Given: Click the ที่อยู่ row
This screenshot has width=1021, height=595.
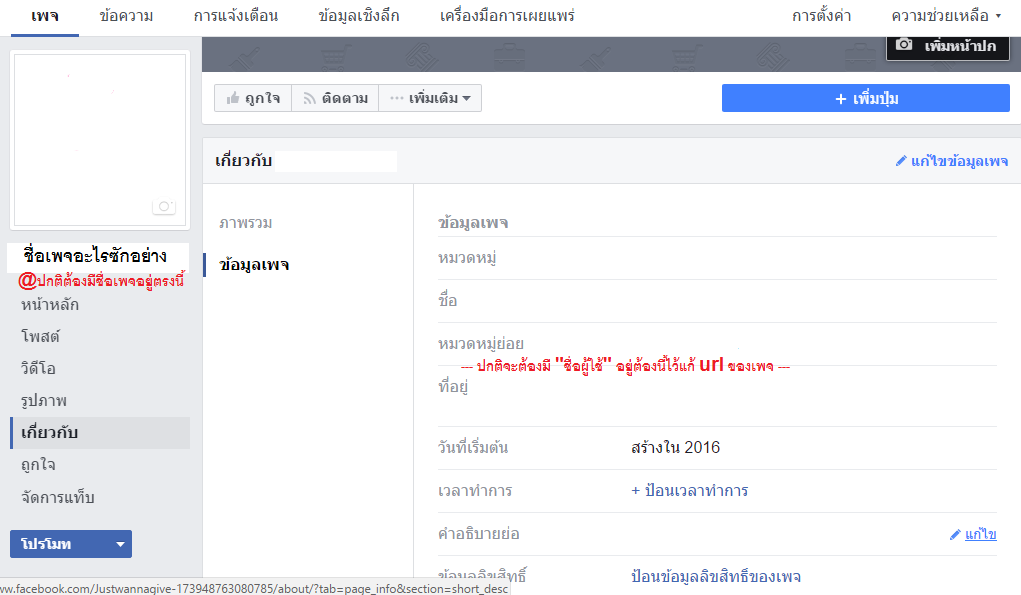Looking at the screenshot, I should 717,396.
